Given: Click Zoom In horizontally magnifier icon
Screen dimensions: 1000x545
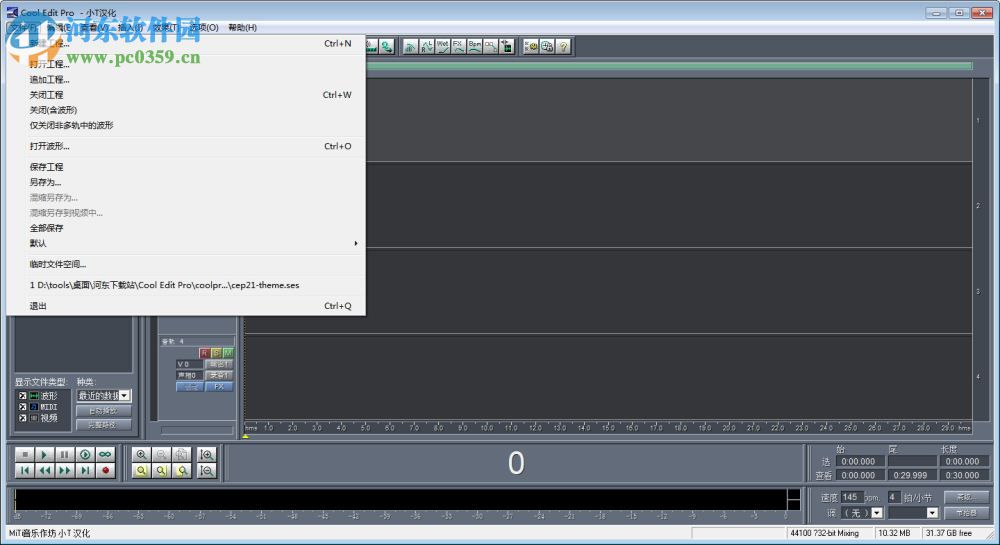Looking at the screenshot, I should click(x=142, y=454).
